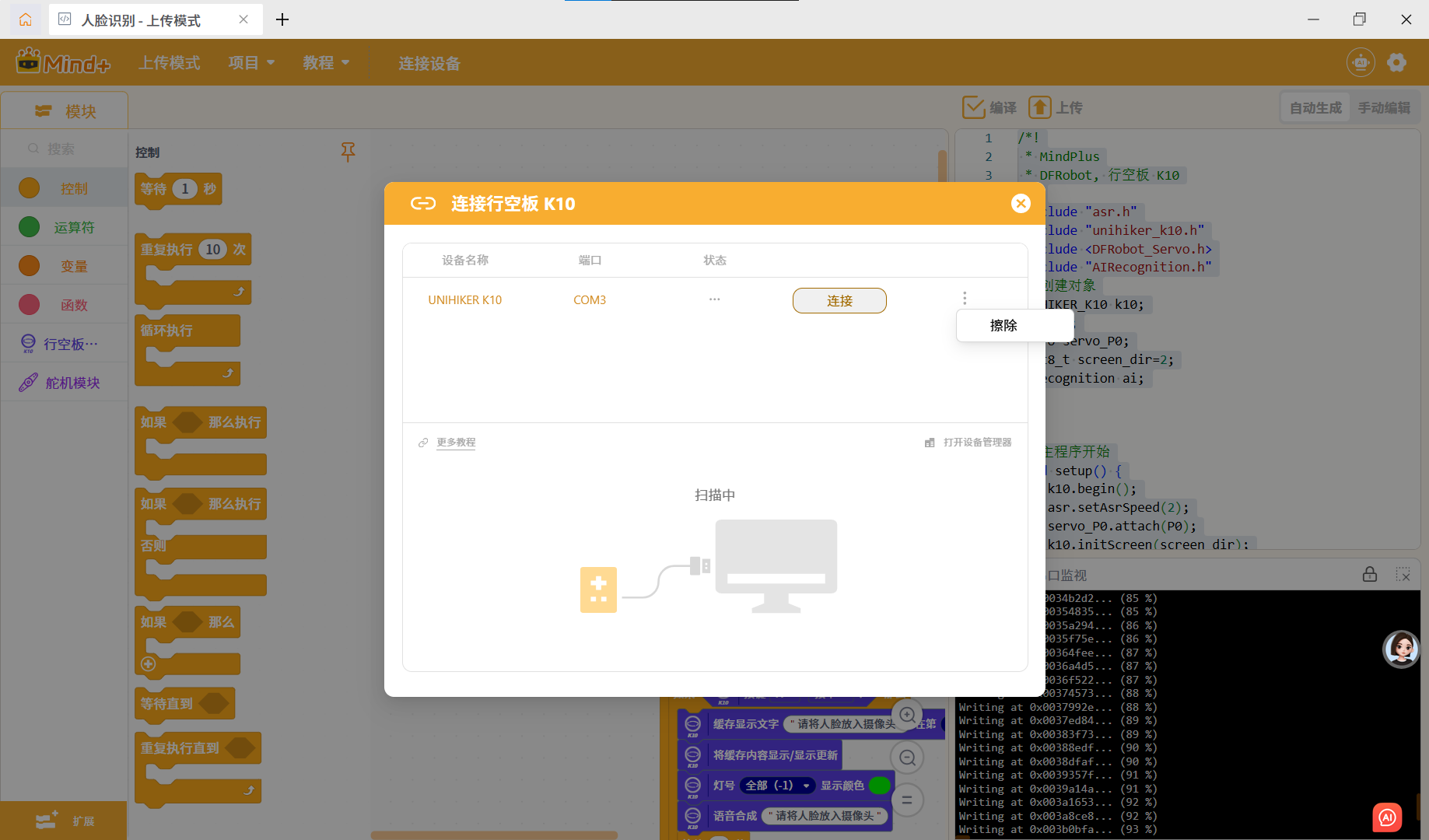The width and height of the screenshot is (1429, 840).
Task: Click the 连接设备 menu item
Action: [429, 64]
